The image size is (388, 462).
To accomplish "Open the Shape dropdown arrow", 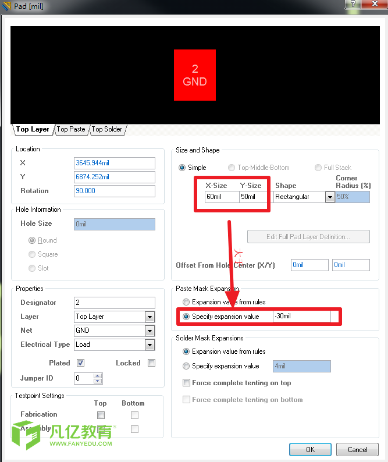I will click(330, 197).
